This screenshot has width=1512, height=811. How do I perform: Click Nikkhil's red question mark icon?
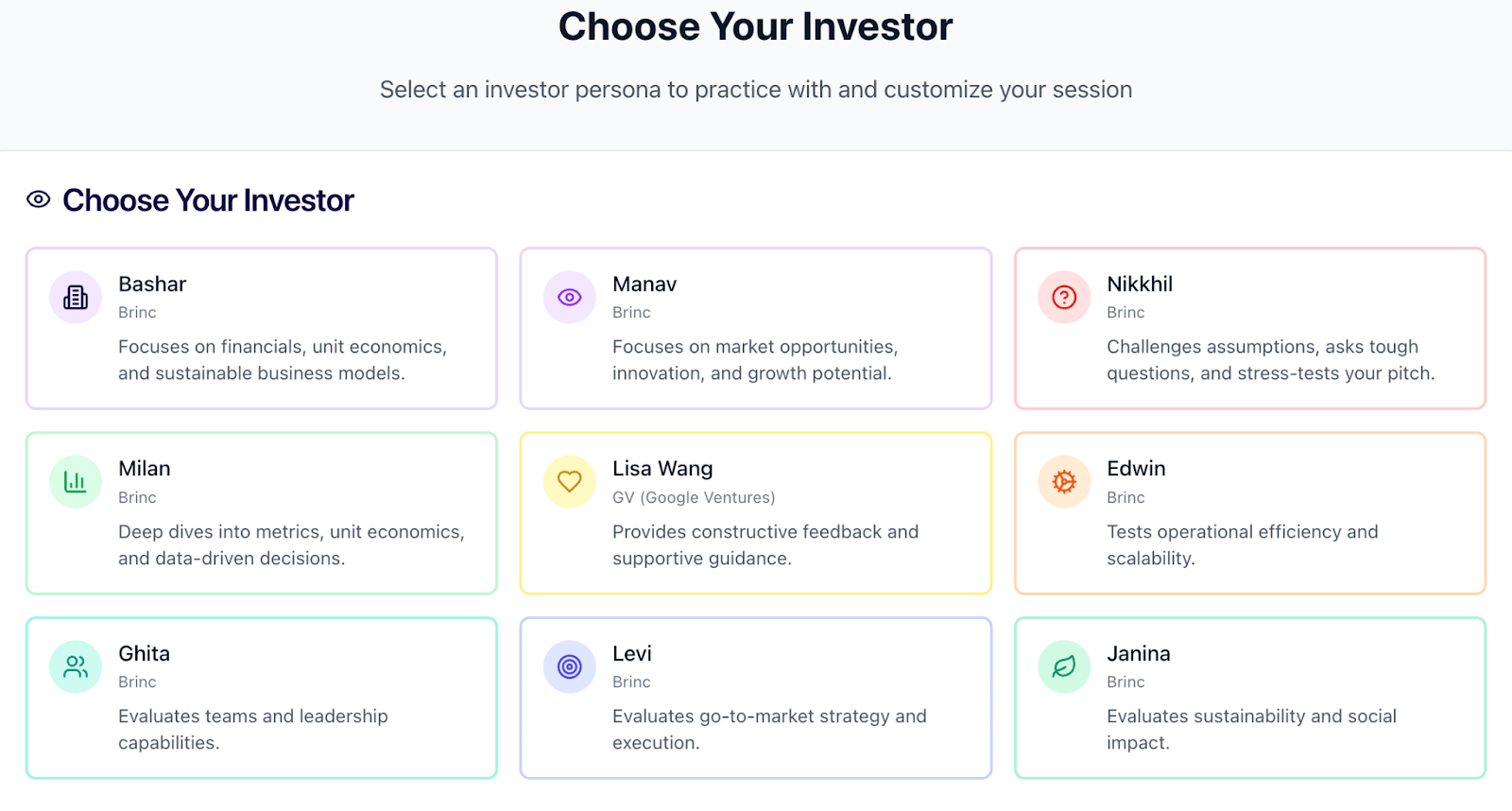[1064, 298]
